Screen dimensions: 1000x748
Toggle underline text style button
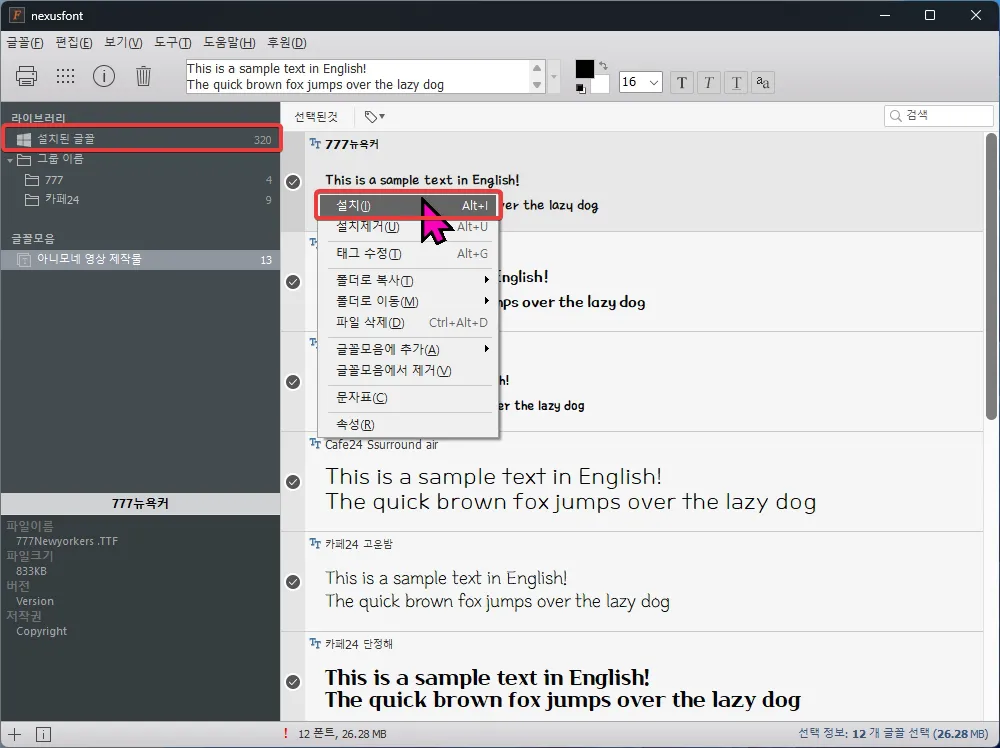click(736, 82)
